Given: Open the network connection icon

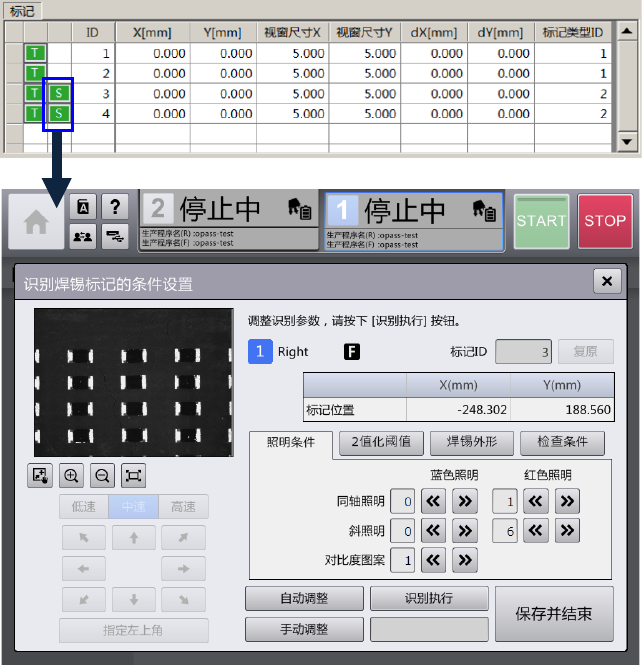Looking at the screenshot, I should pos(115,236).
